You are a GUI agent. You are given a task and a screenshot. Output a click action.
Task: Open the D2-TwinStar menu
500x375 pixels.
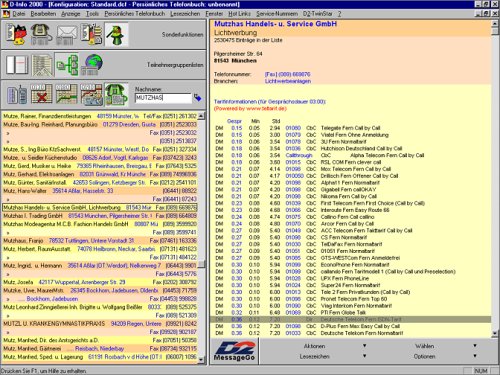point(318,14)
